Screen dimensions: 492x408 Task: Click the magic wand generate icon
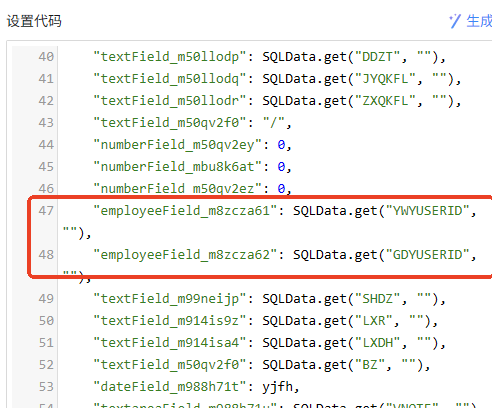(455, 21)
